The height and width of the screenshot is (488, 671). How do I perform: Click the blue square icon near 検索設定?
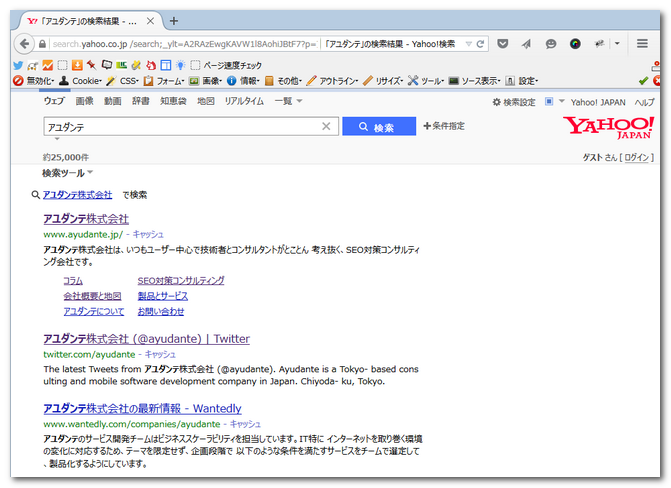click(549, 101)
